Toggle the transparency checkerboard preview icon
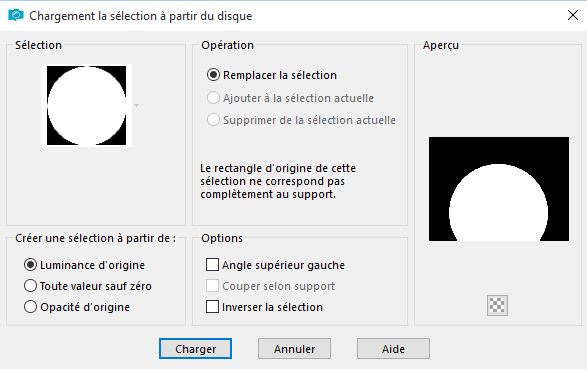587x369 pixels. click(x=498, y=305)
